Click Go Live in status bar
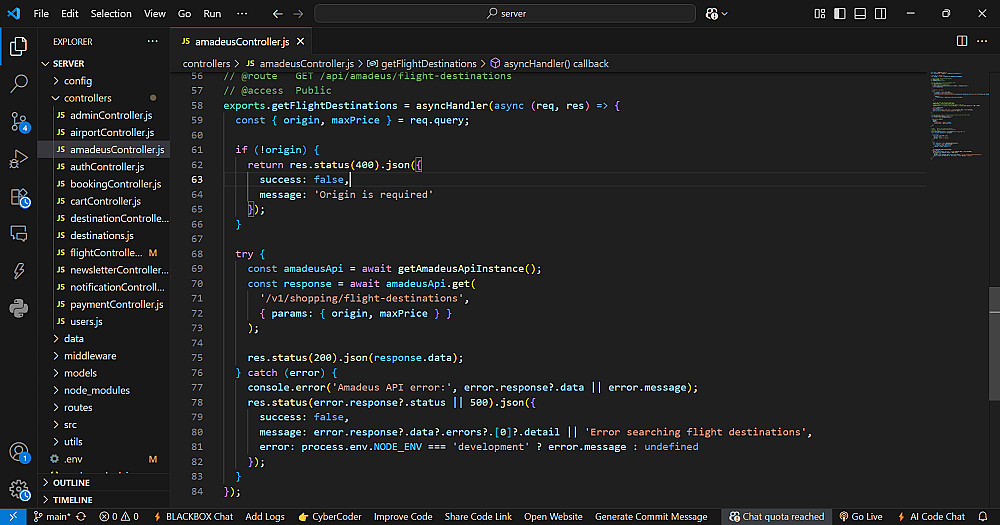Viewport: 1000px width, 525px height. [x=860, y=517]
